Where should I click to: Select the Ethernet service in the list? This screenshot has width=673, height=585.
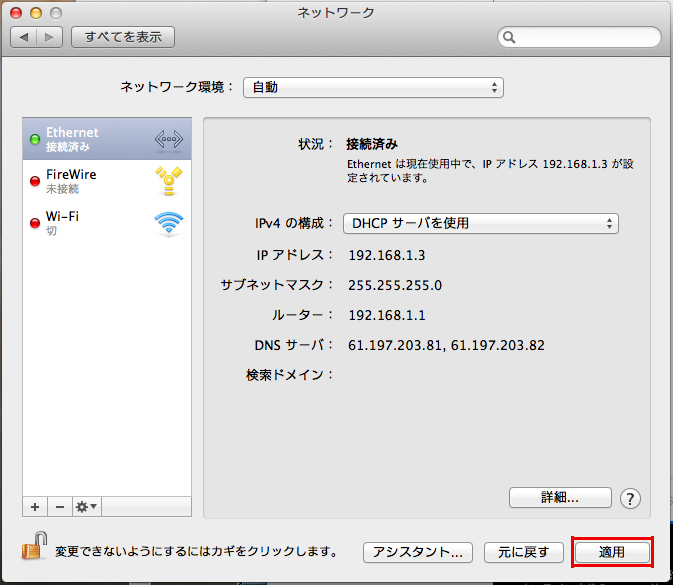pos(107,139)
